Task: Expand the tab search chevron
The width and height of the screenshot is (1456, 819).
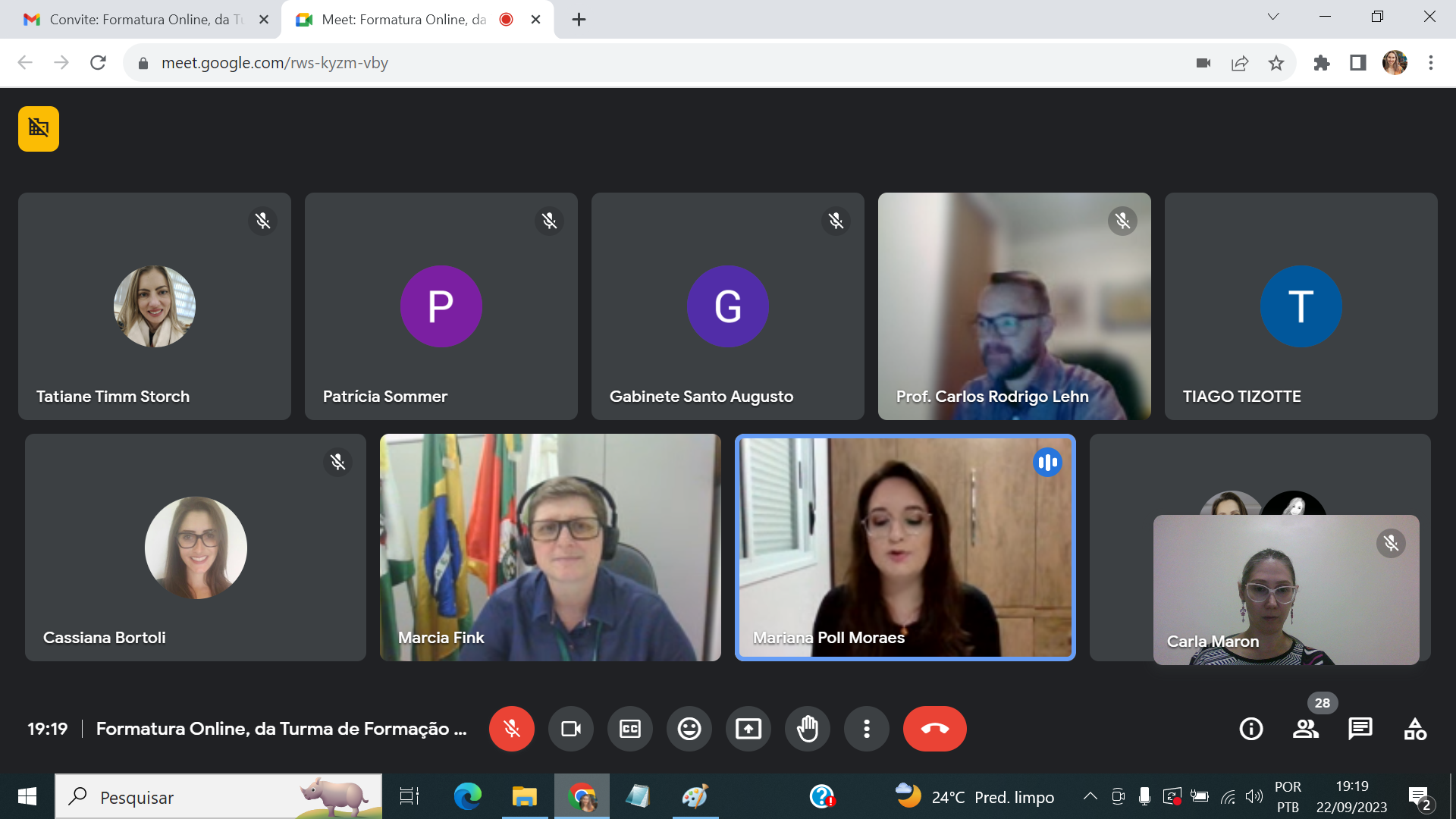Action: click(1272, 17)
